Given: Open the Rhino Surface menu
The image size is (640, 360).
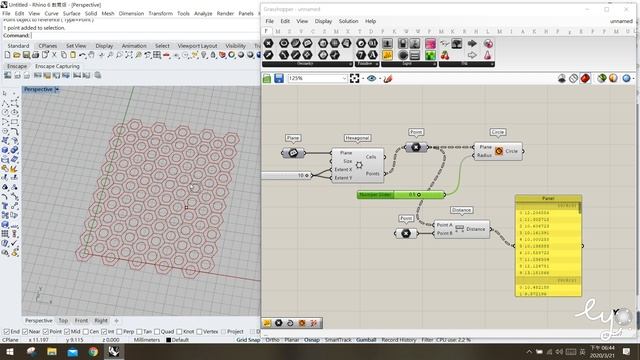Looking at the screenshot, I should point(71,13).
